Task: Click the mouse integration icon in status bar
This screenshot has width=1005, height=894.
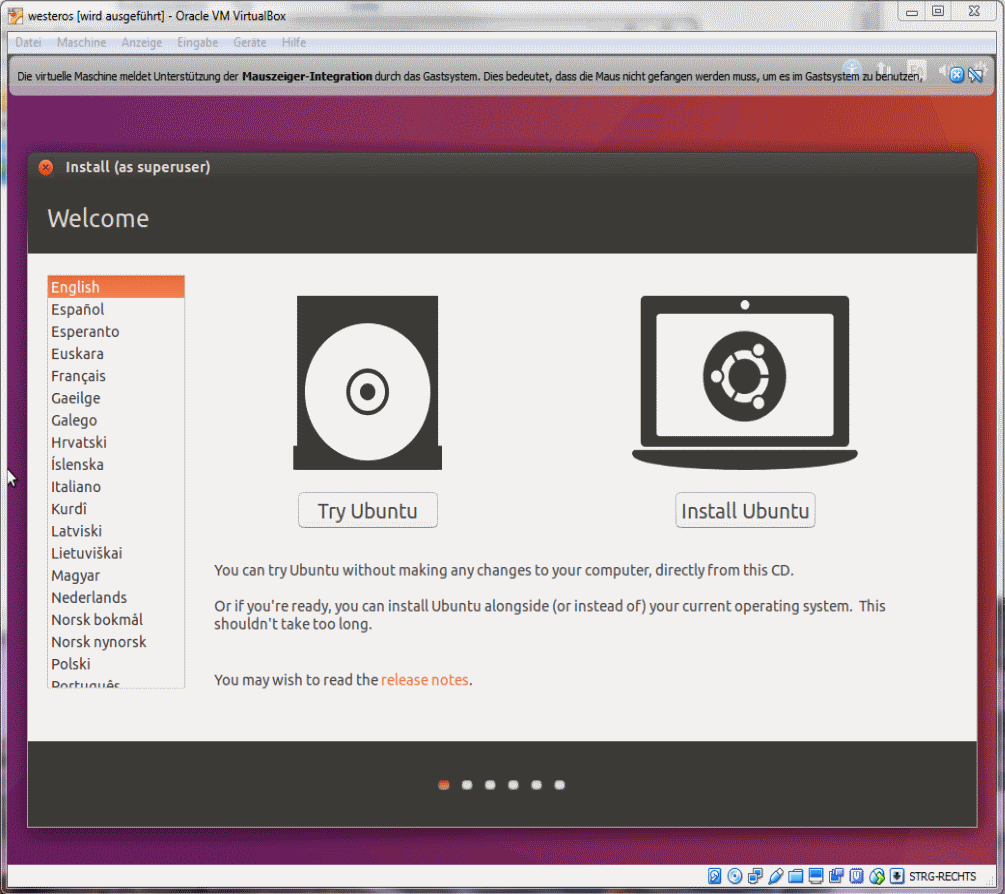Action: pyautogui.click(x=877, y=876)
